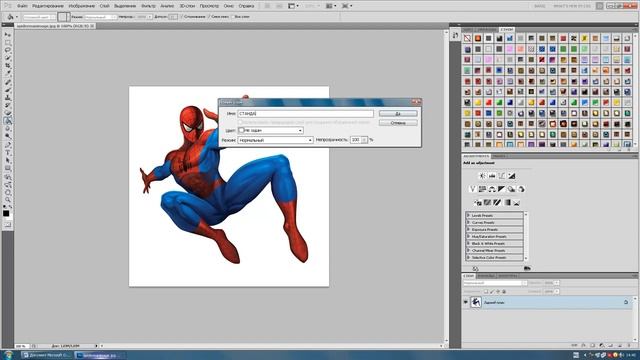640x360 pixels.
Task: Open the Редактирование menu
Action: click(48, 6)
